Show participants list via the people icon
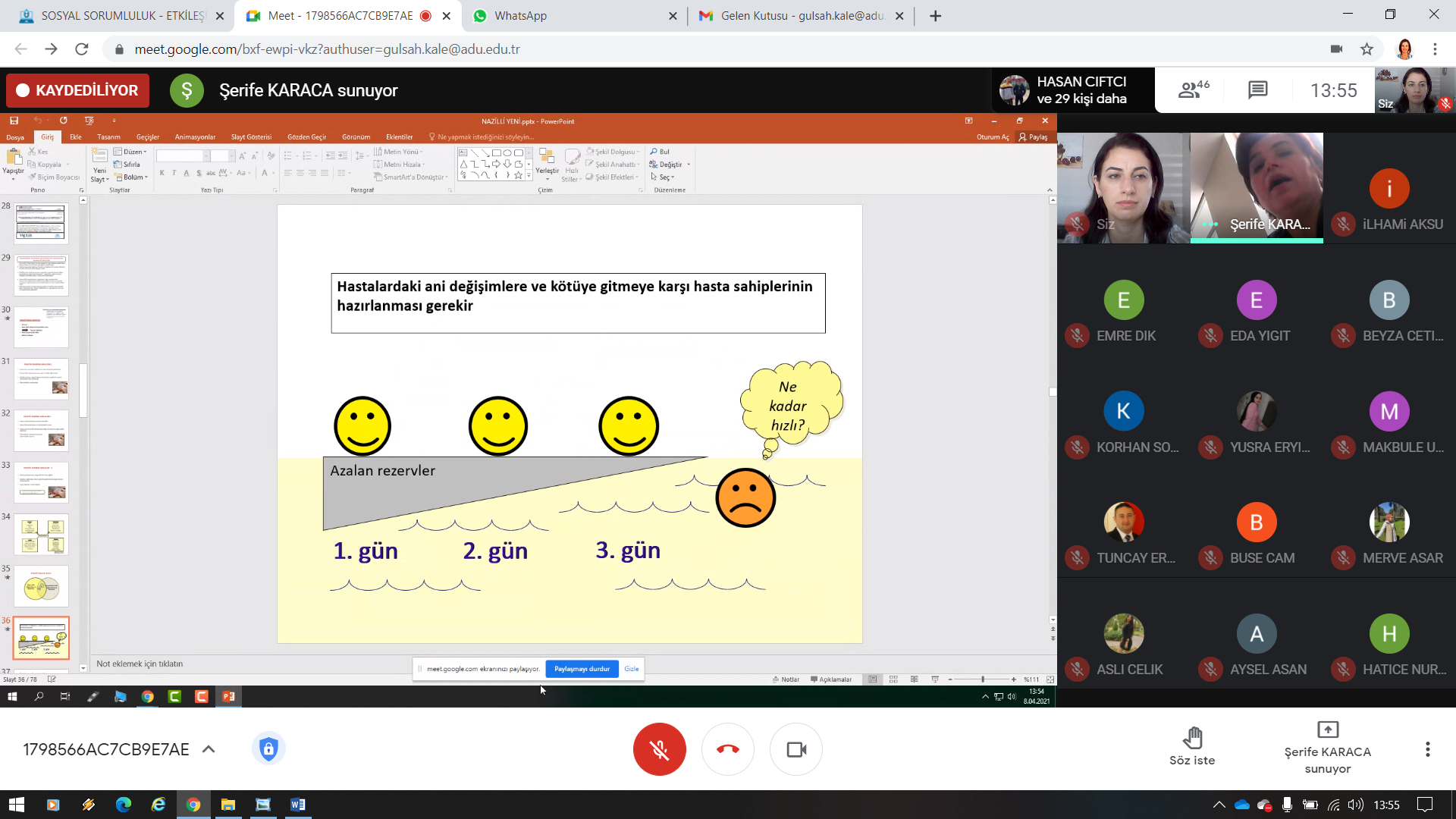1456x819 pixels. click(1194, 90)
